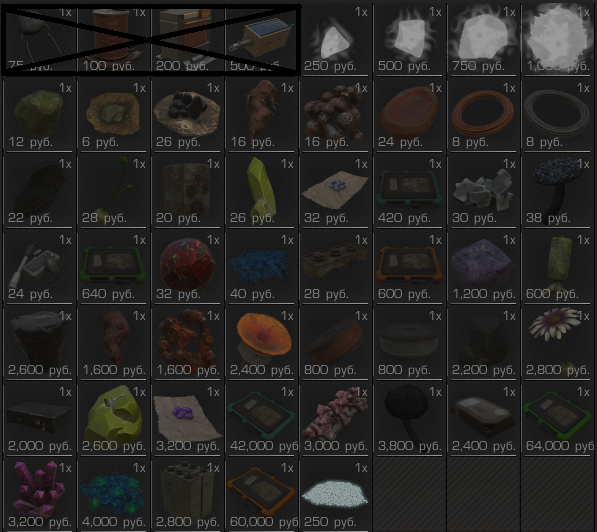Click the teal-framed case for 42,000 руб.
The width and height of the screenshot is (597, 532).
tap(262, 419)
